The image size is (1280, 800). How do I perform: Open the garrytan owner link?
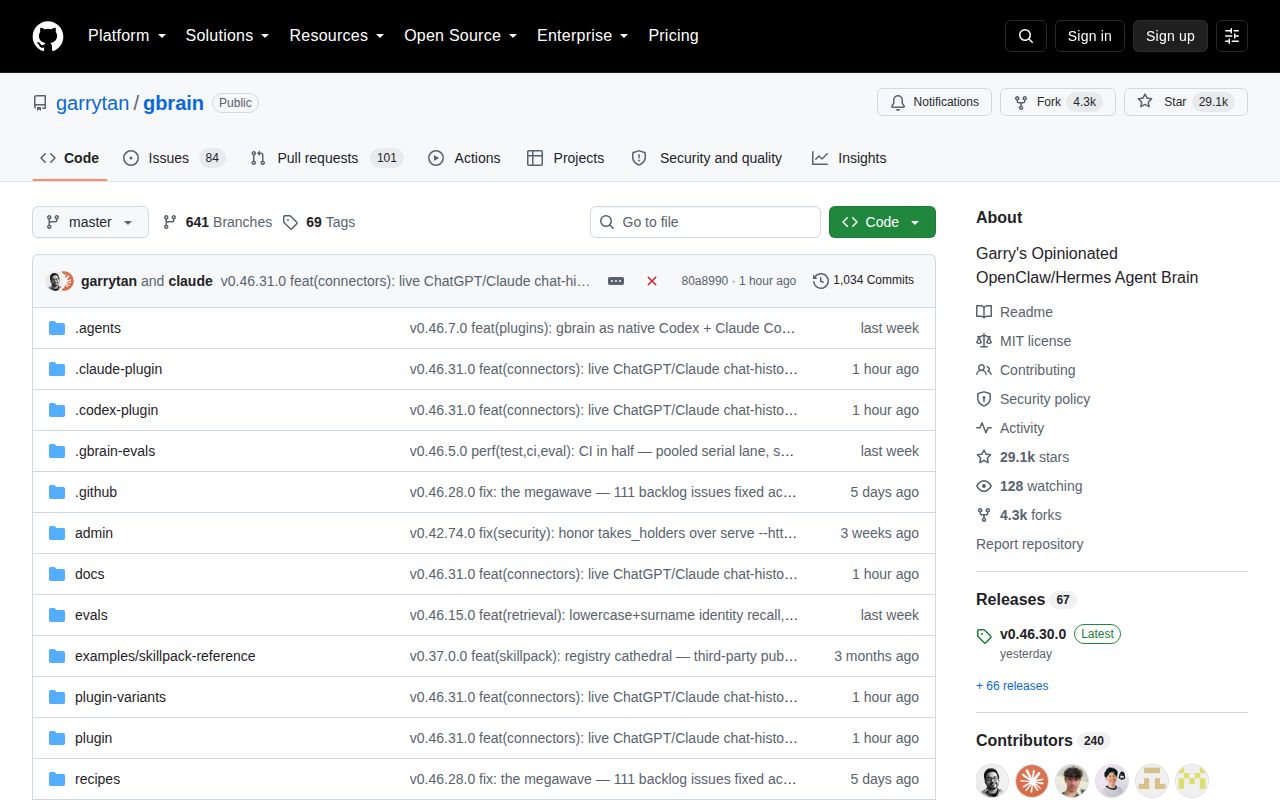[x=92, y=103]
